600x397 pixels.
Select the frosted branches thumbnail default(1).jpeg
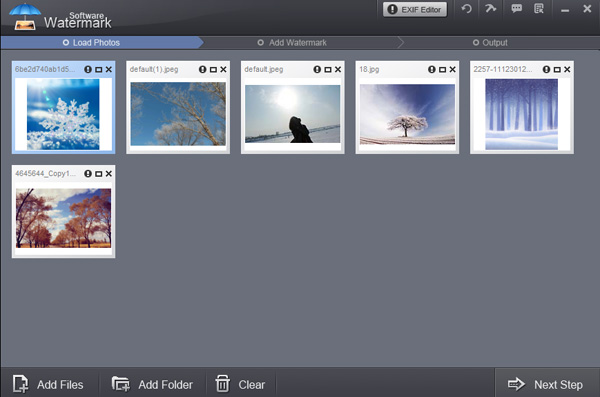click(178, 114)
